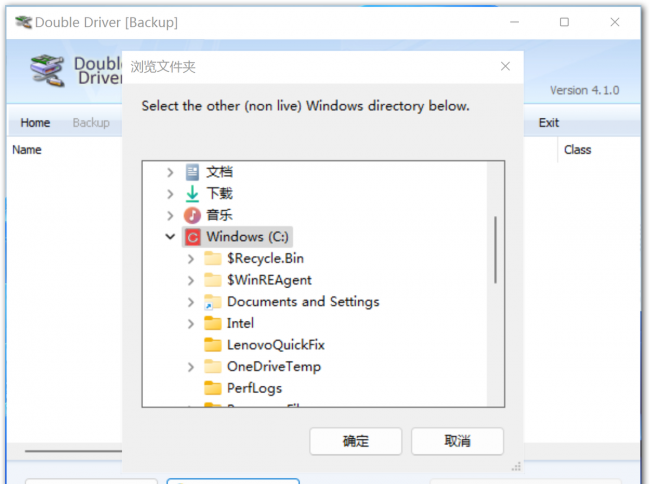This screenshot has height=484, width=650.
Task: Click the Documents and Settings shortcut folder icon
Action: 213,302
